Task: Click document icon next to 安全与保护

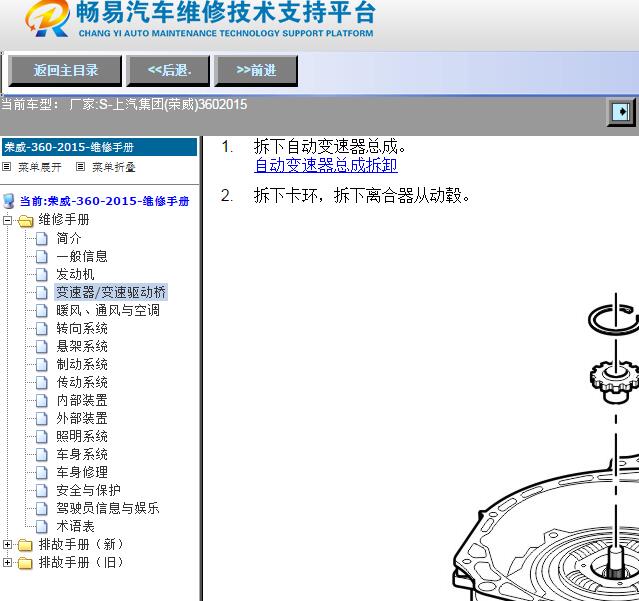Action: [x=42, y=491]
